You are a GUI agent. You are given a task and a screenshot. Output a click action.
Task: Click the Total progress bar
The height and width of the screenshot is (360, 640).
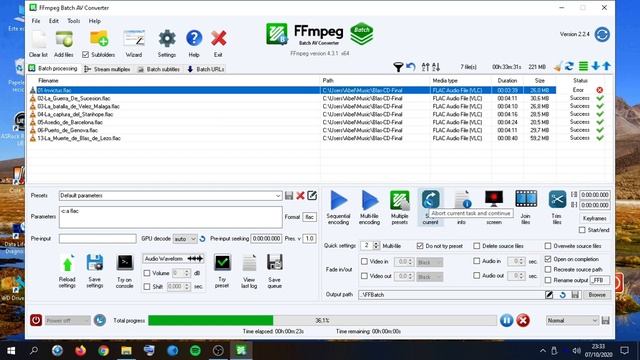pos(322,320)
